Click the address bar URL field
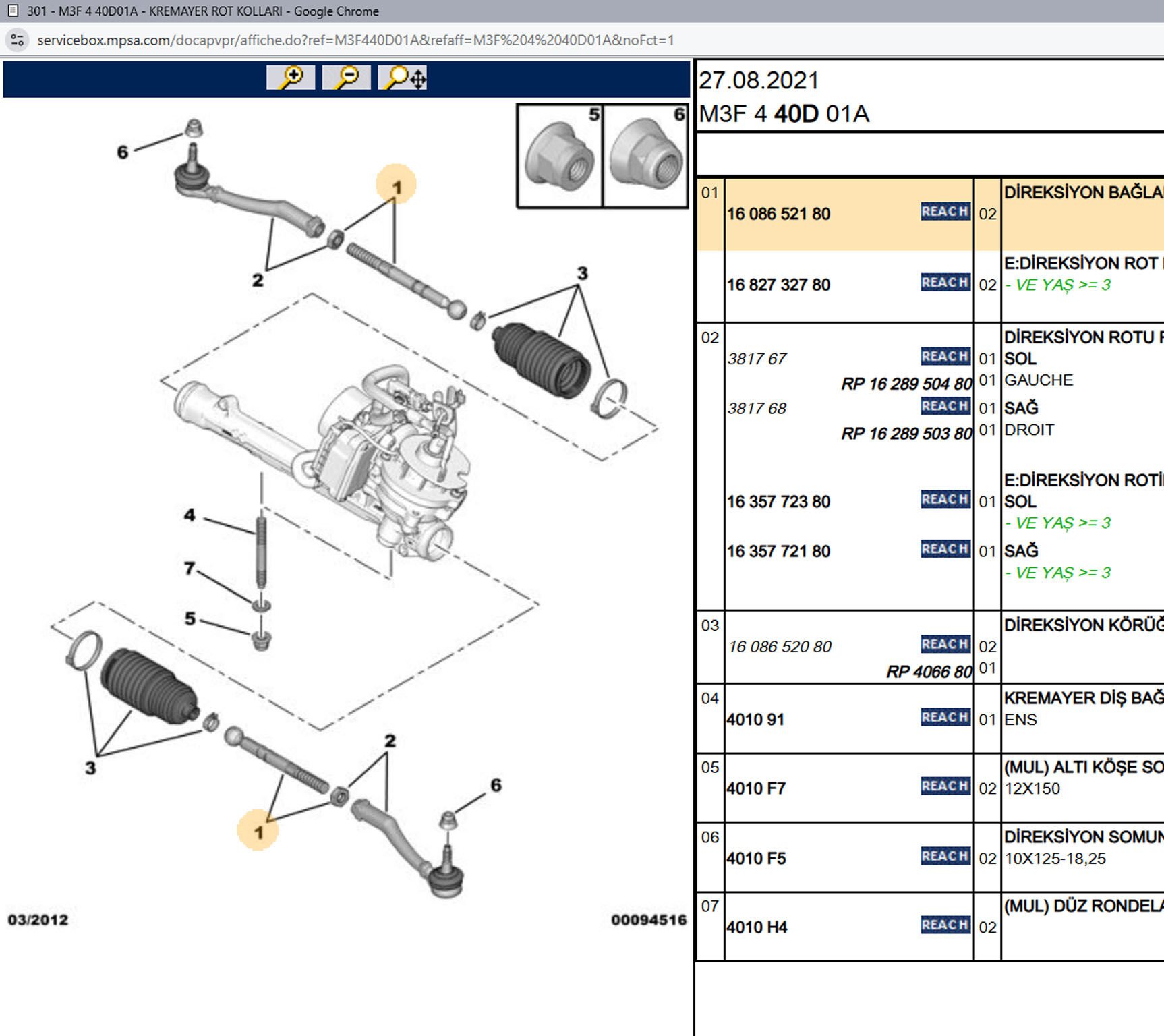Image resolution: width=1164 pixels, height=1036 pixels. [x=355, y=40]
